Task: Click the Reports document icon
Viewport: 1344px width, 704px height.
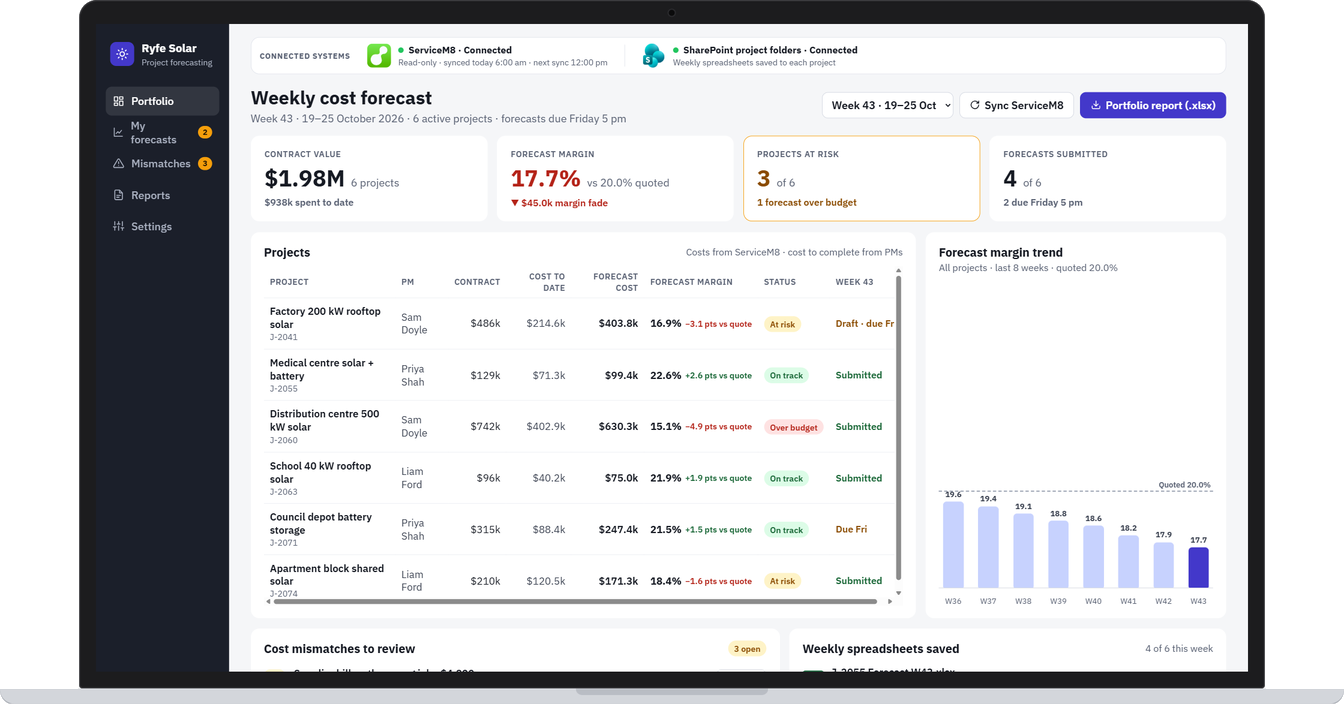Action: tap(119, 195)
